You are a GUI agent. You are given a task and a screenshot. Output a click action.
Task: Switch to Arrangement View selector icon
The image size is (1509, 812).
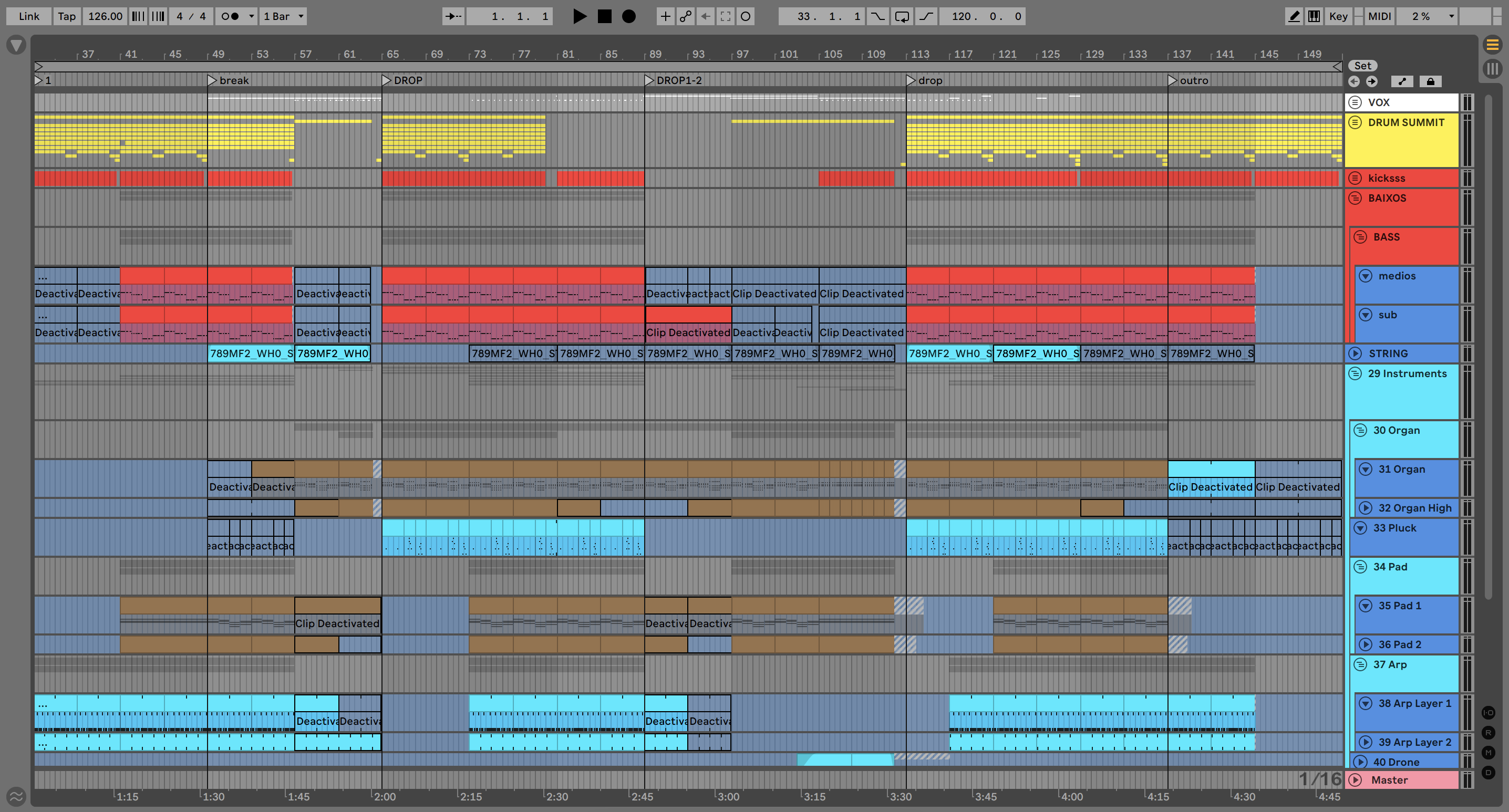pyautogui.click(x=1492, y=45)
